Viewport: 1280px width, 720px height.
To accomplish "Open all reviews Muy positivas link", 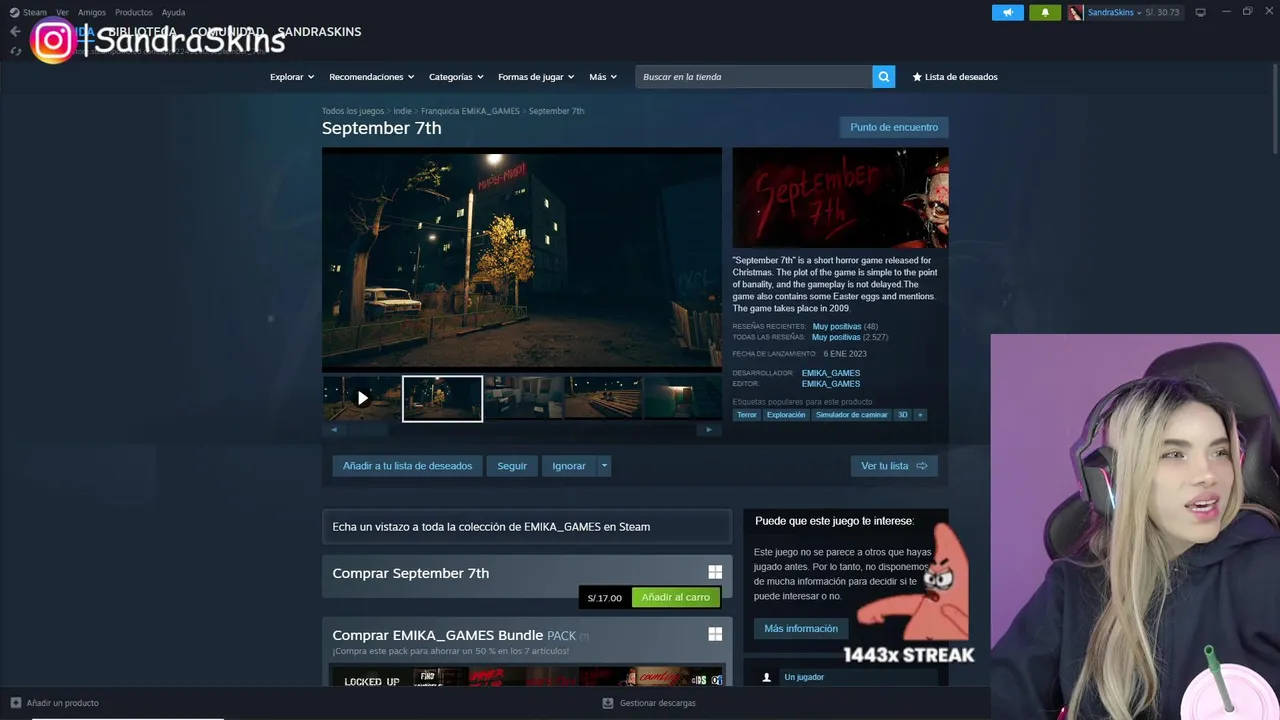I will click(836, 338).
